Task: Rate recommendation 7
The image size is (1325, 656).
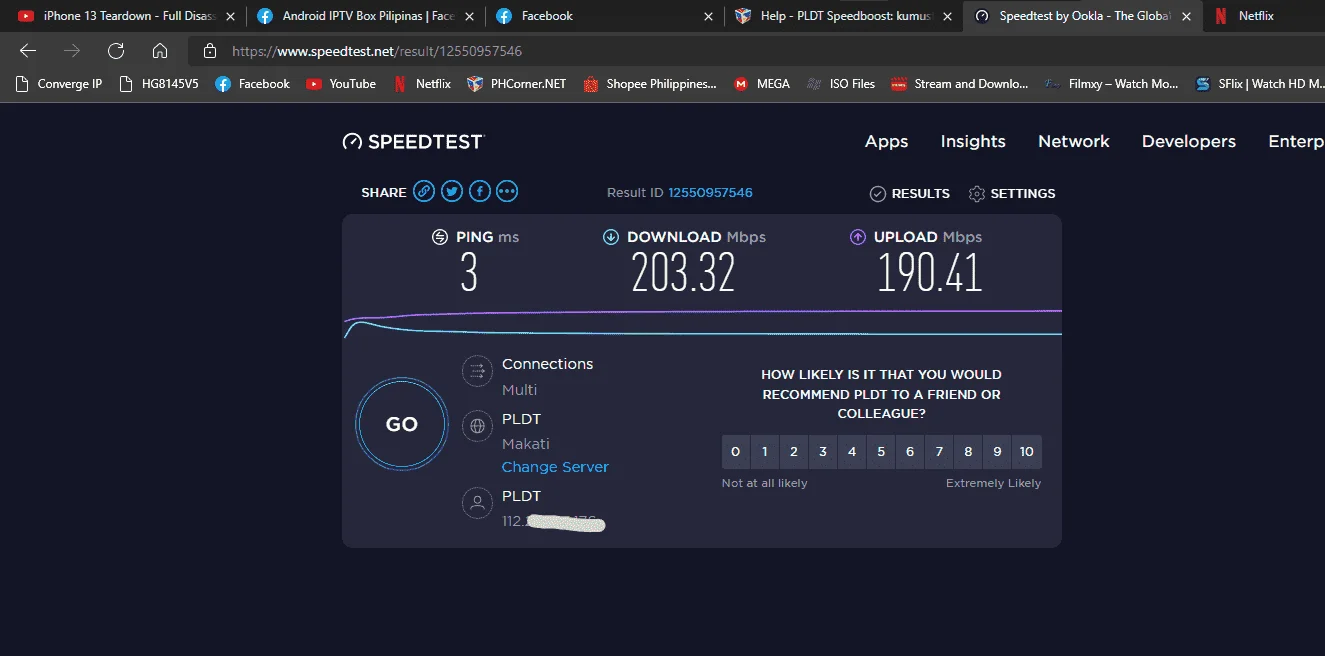Action: click(x=939, y=452)
